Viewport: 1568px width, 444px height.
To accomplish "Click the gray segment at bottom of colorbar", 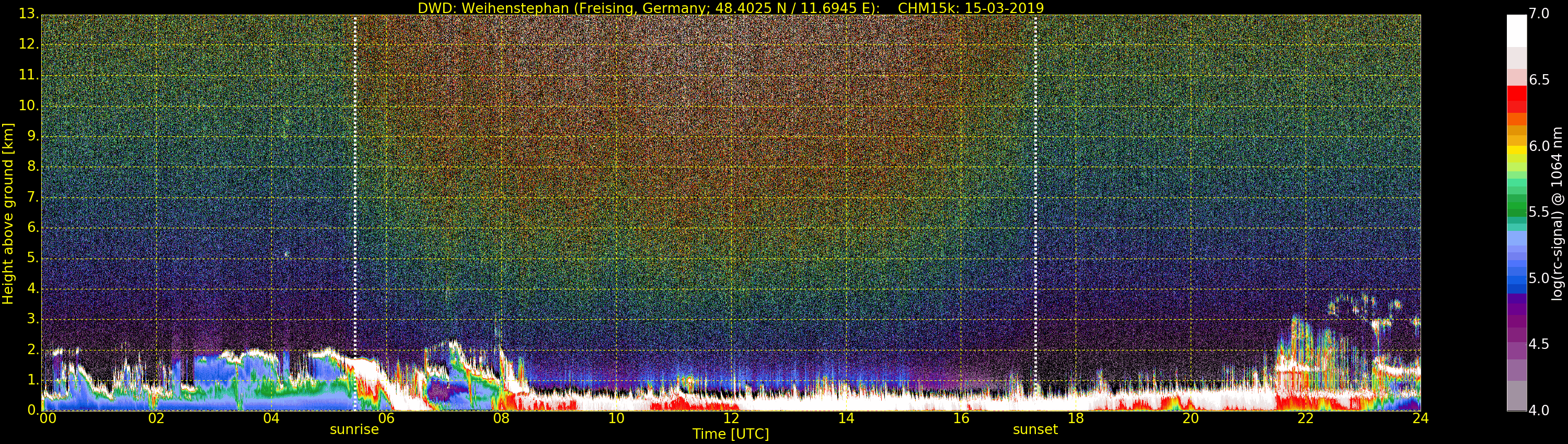I will 1517,395.
